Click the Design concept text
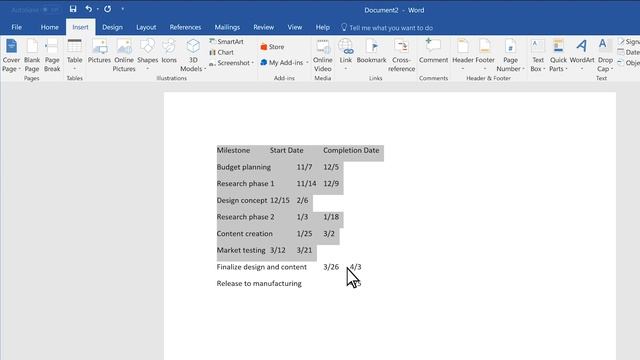The height and width of the screenshot is (360, 640). [x=242, y=200]
